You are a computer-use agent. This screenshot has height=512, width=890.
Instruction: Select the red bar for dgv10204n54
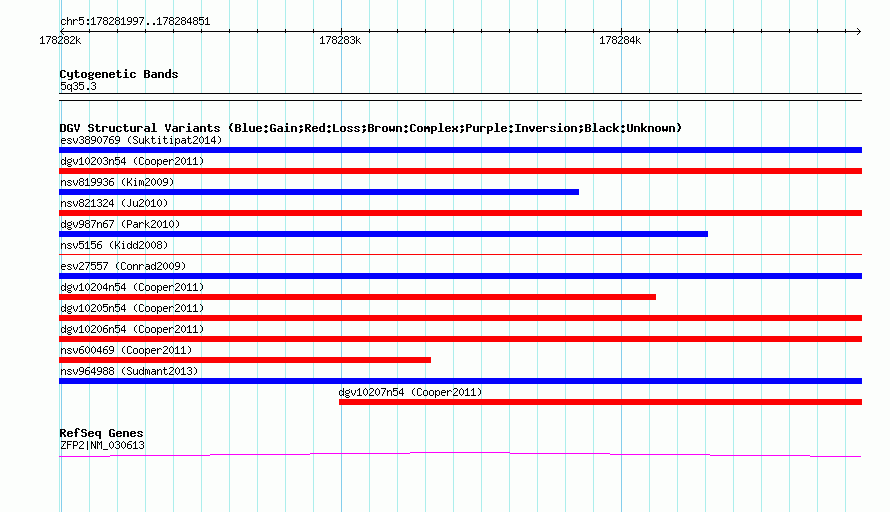coord(358,297)
